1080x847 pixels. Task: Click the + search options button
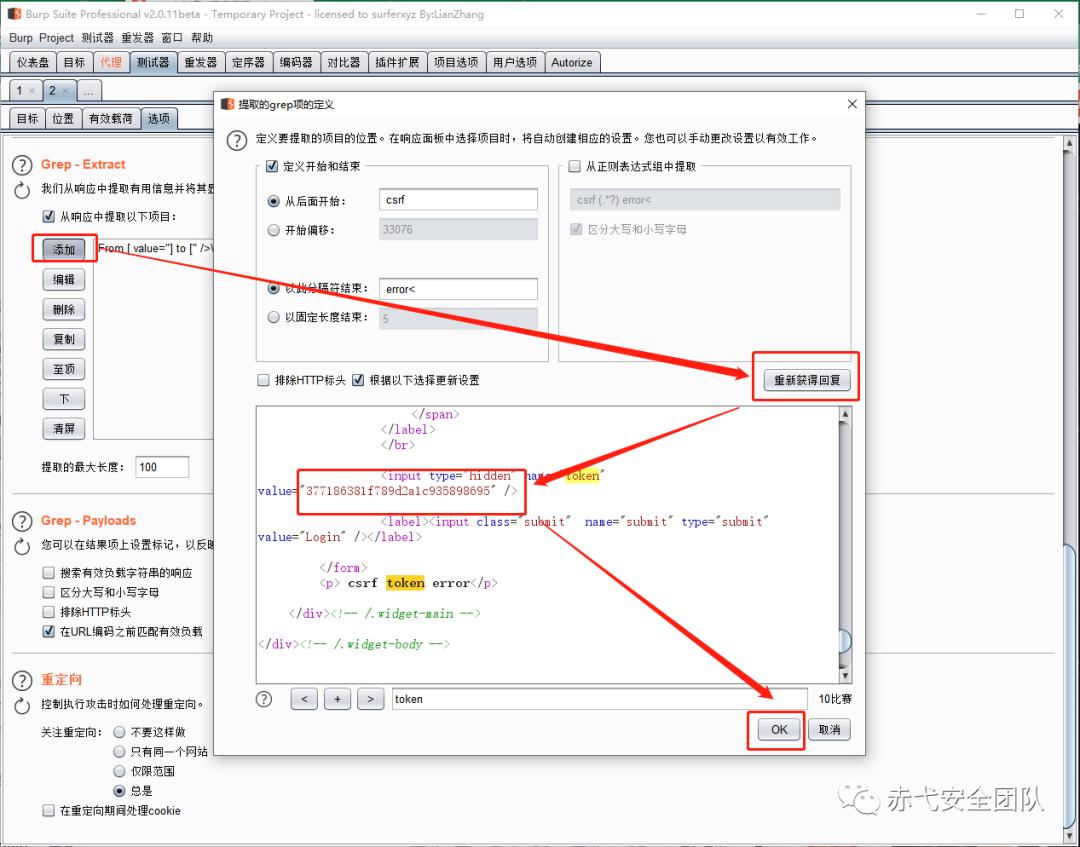pos(338,699)
